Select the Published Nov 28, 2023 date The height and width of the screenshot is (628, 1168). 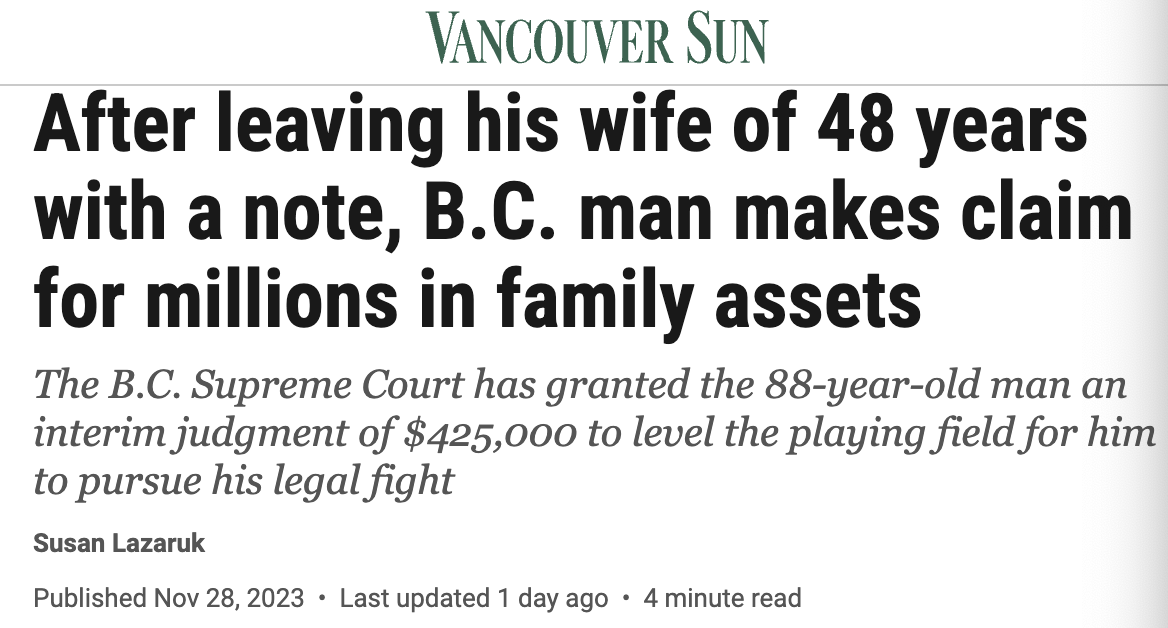[168, 598]
